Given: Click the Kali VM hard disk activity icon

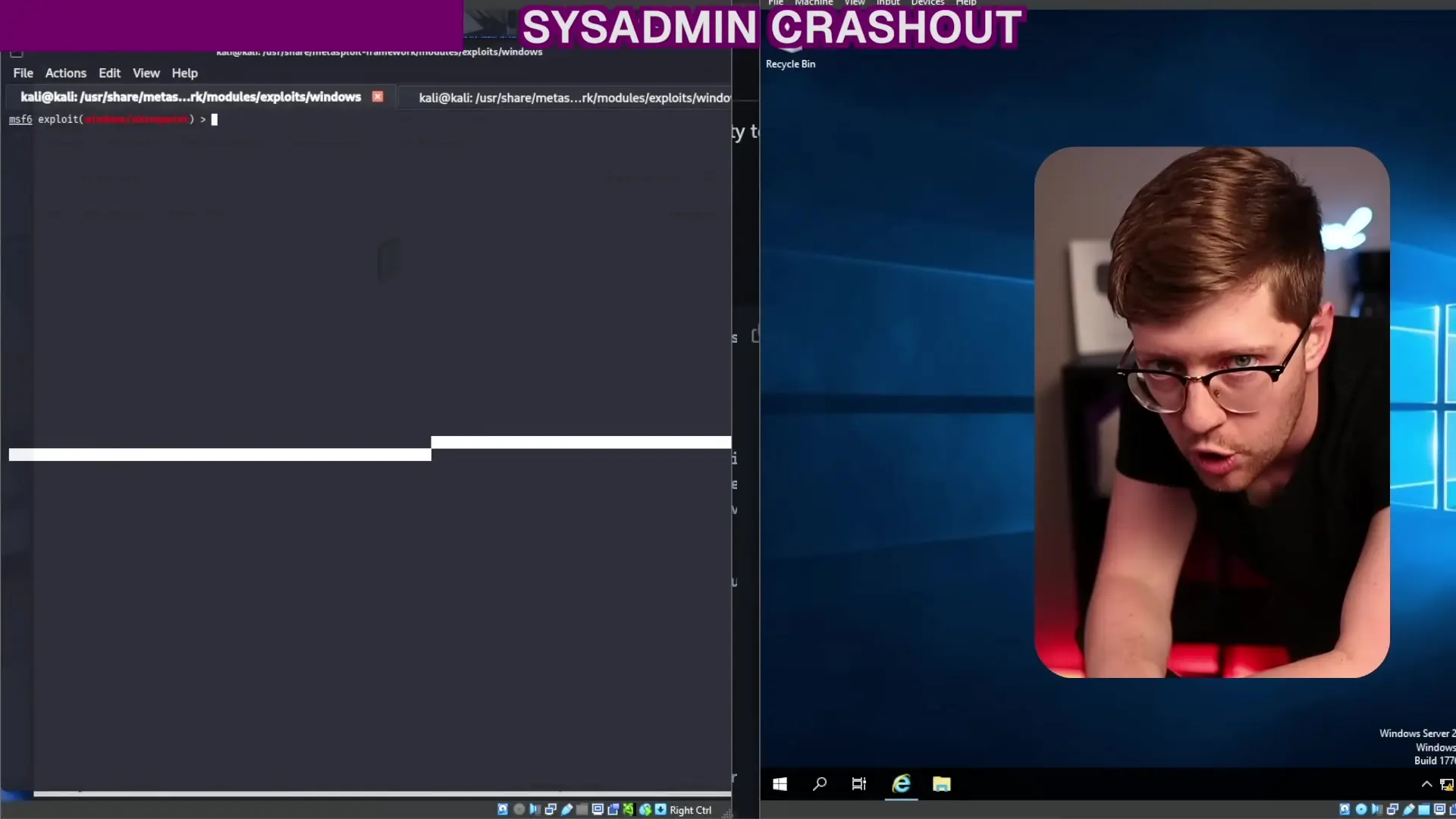Looking at the screenshot, I should coord(503,810).
